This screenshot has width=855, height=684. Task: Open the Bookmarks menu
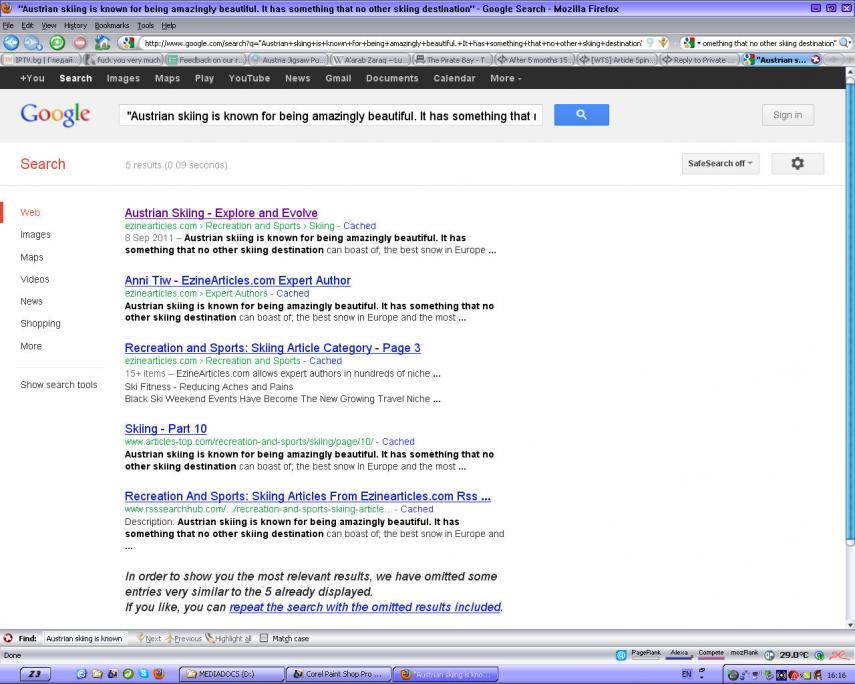[112, 25]
